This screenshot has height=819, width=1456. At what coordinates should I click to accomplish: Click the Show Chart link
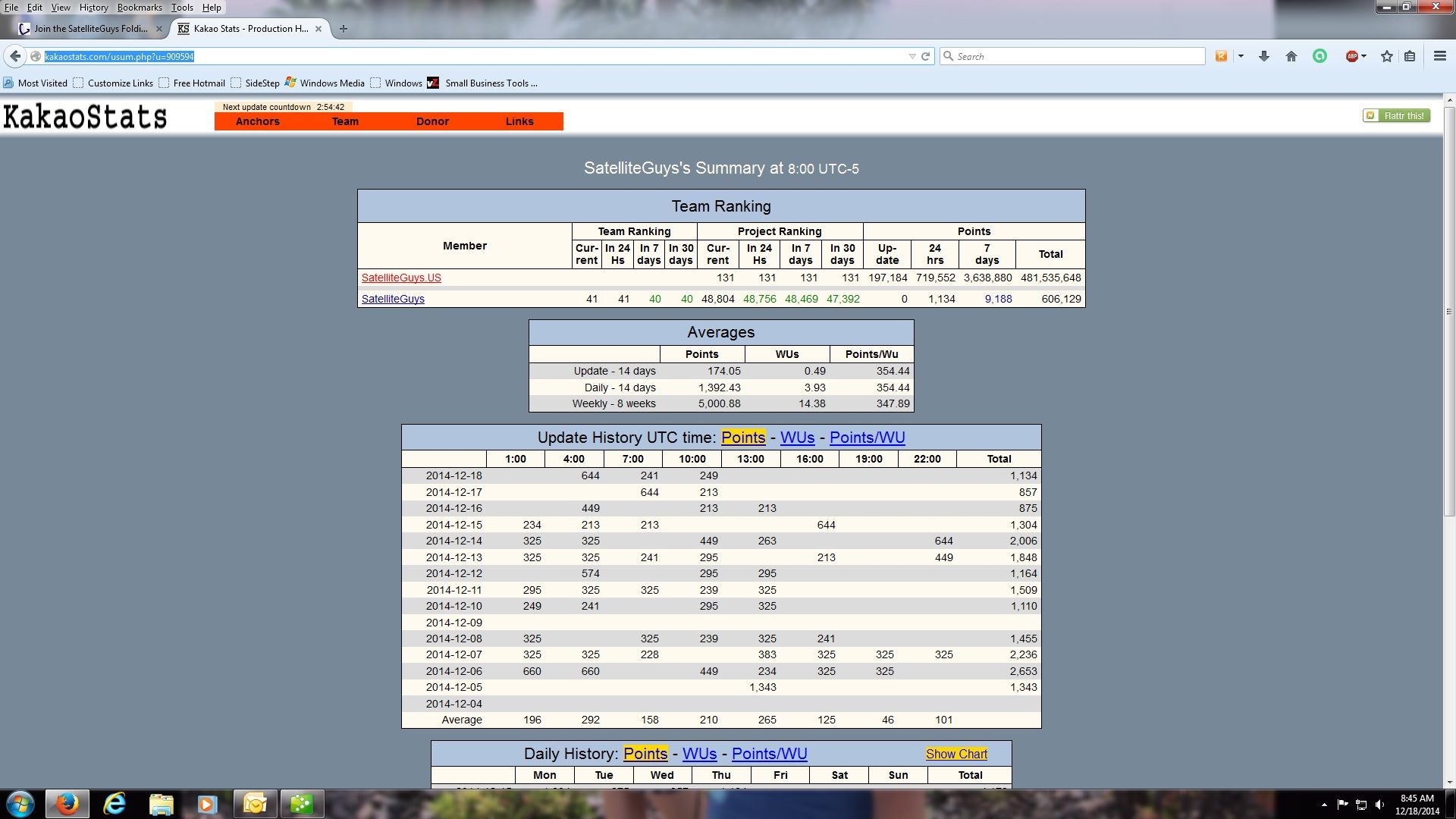pos(956,754)
